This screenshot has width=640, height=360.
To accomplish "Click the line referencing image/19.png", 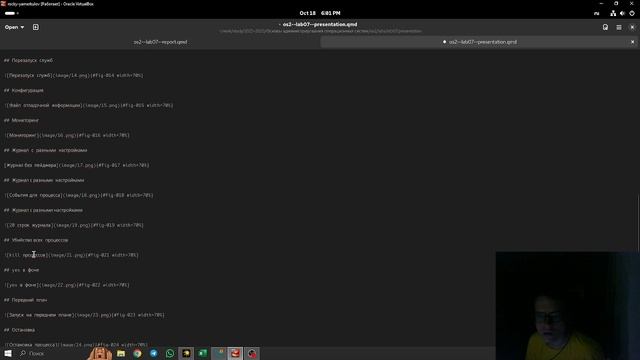I will pyautogui.click(x=74, y=225).
